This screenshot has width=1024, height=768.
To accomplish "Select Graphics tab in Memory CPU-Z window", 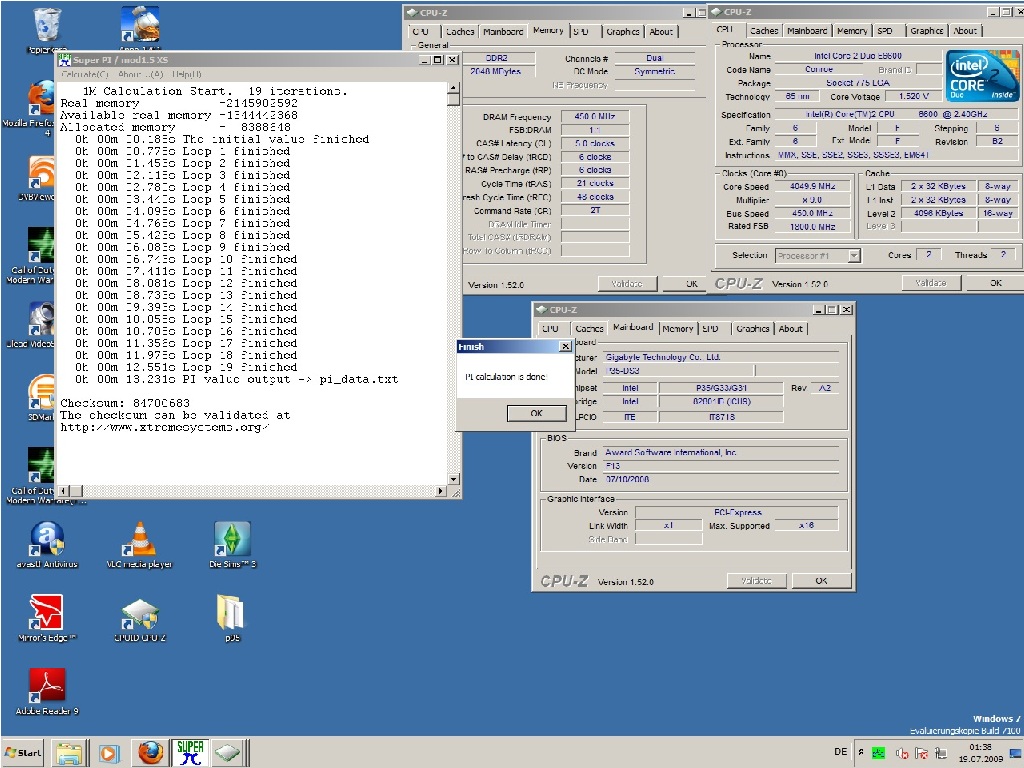I will coord(622,31).
